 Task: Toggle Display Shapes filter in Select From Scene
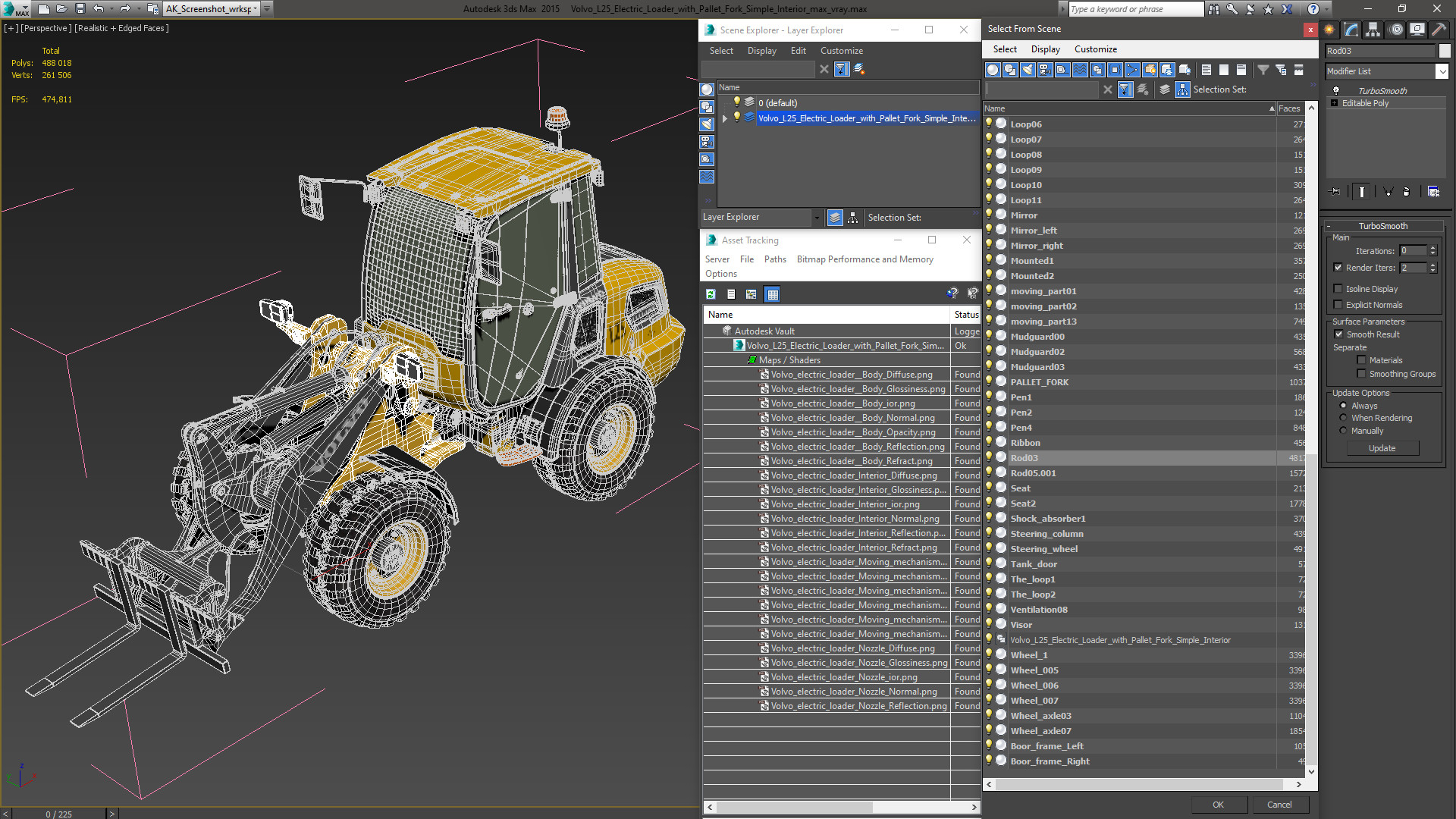click(x=1010, y=70)
